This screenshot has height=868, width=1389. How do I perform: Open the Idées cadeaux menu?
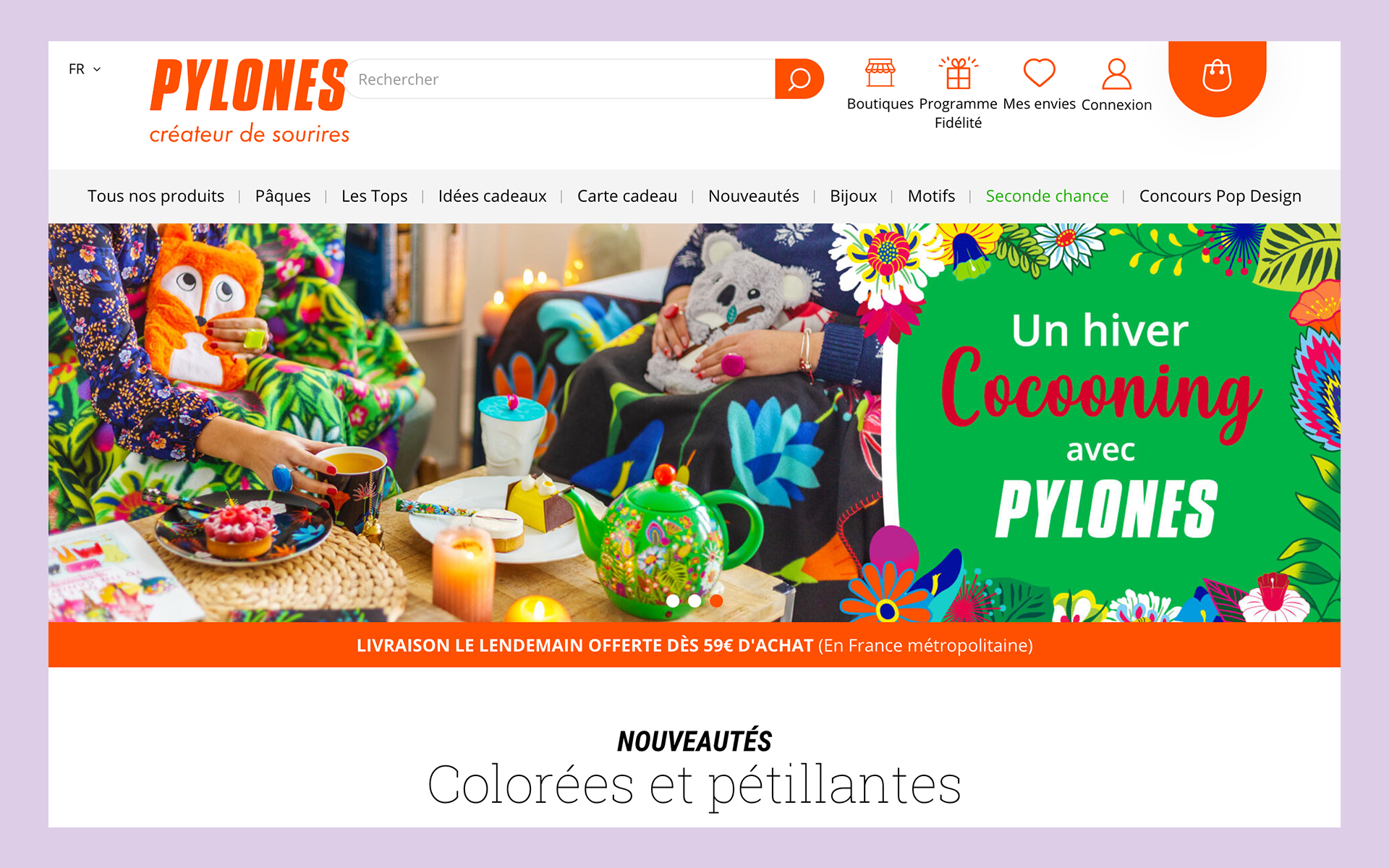pyautogui.click(x=492, y=196)
